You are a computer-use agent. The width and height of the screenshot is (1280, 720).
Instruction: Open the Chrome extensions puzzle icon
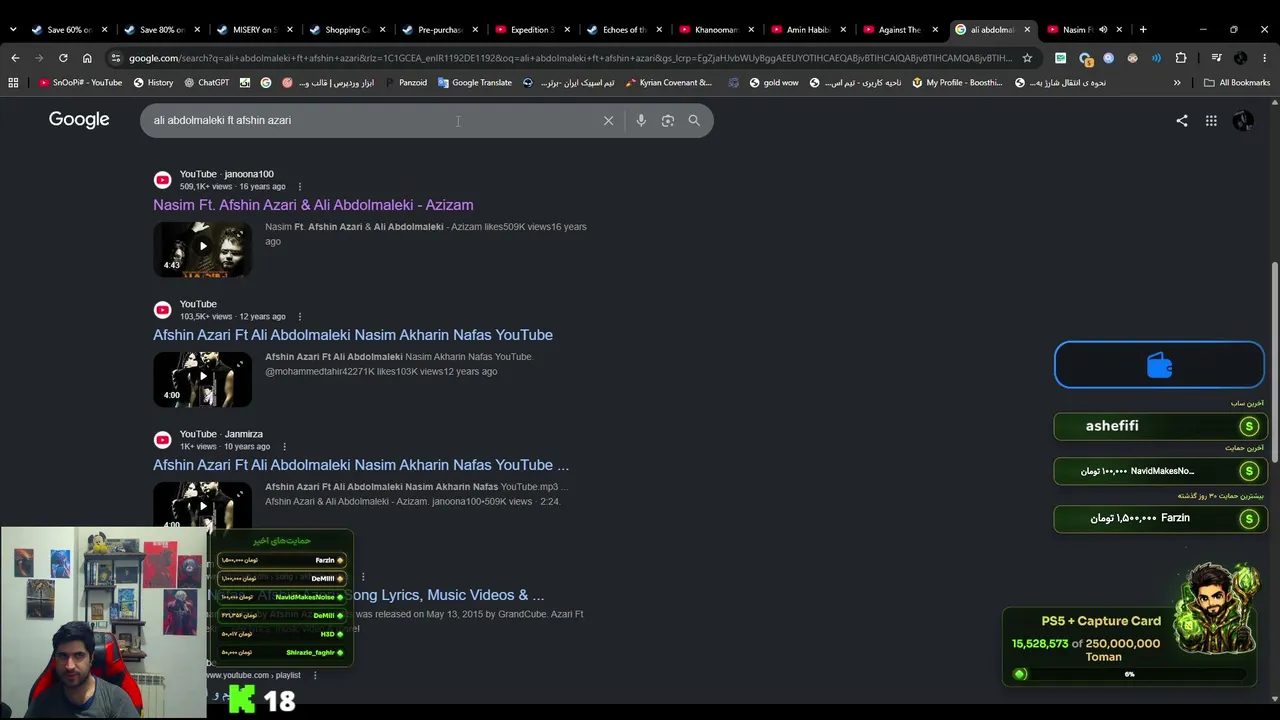1181,58
